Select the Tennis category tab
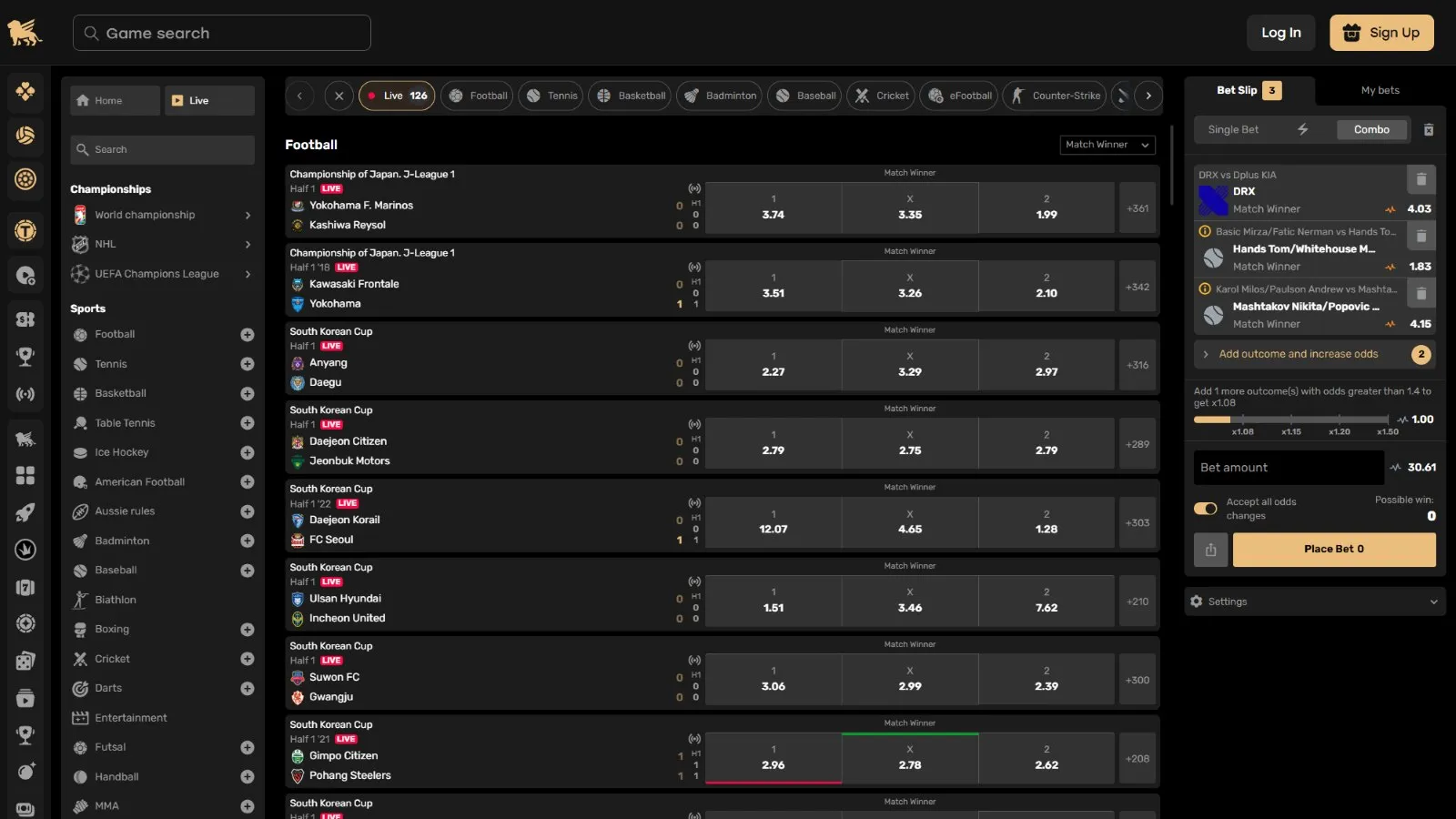Image resolution: width=1456 pixels, height=819 pixels. pos(551,96)
